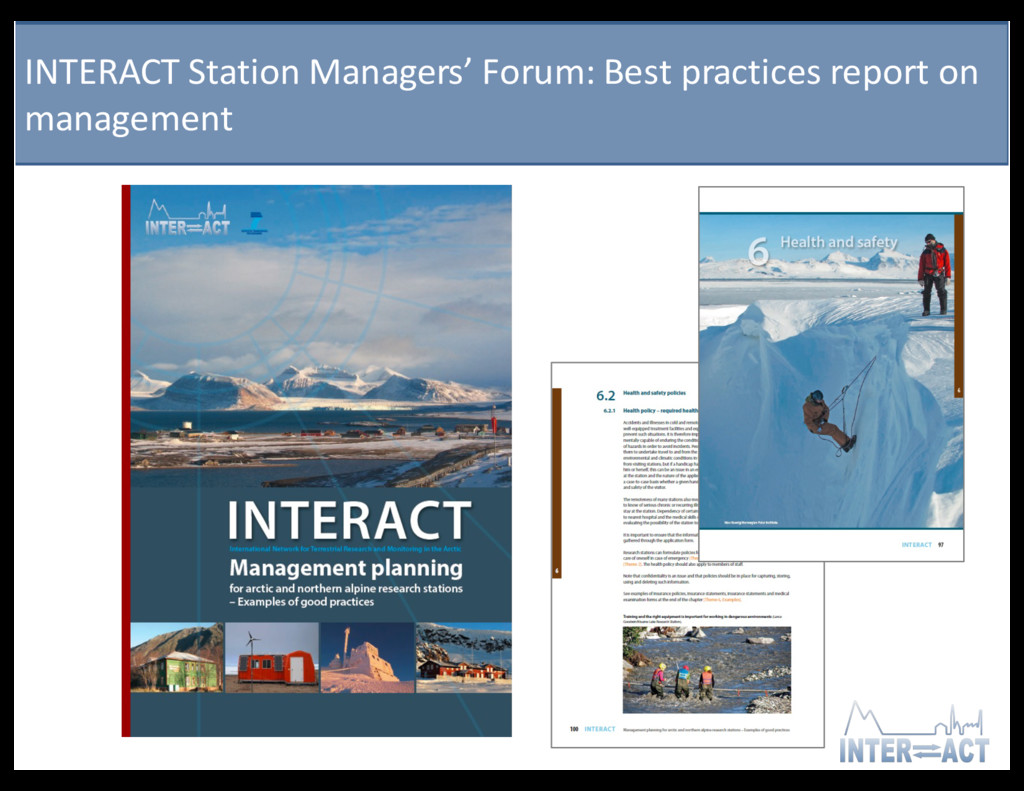Click the large chapter number '6'
1024x791 pixels.
(x=758, y=251)
